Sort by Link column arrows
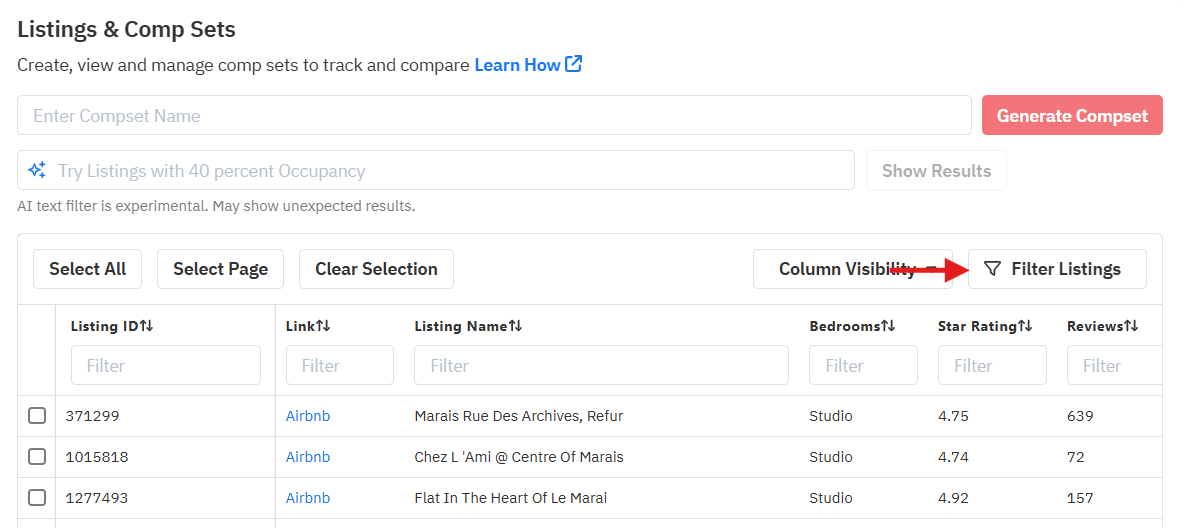The image size is (1183, 528). coord(323,326)
